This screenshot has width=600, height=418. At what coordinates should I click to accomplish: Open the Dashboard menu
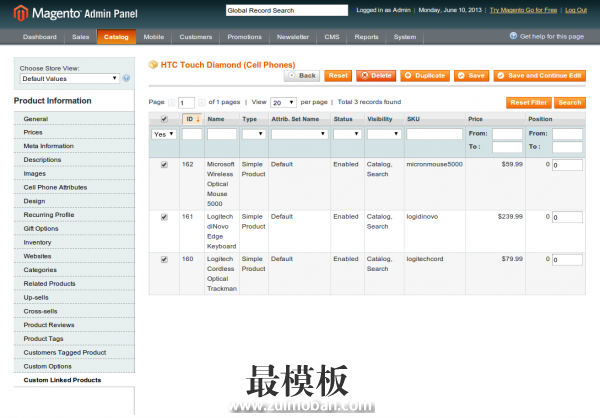click(x=40, y=37)
